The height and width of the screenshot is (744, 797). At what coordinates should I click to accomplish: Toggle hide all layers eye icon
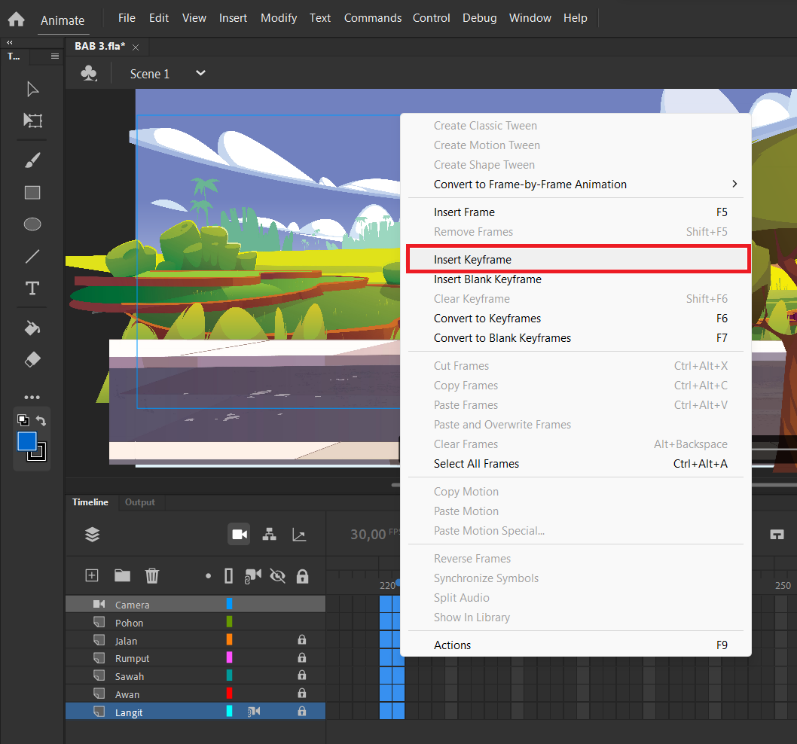(278, 576)
